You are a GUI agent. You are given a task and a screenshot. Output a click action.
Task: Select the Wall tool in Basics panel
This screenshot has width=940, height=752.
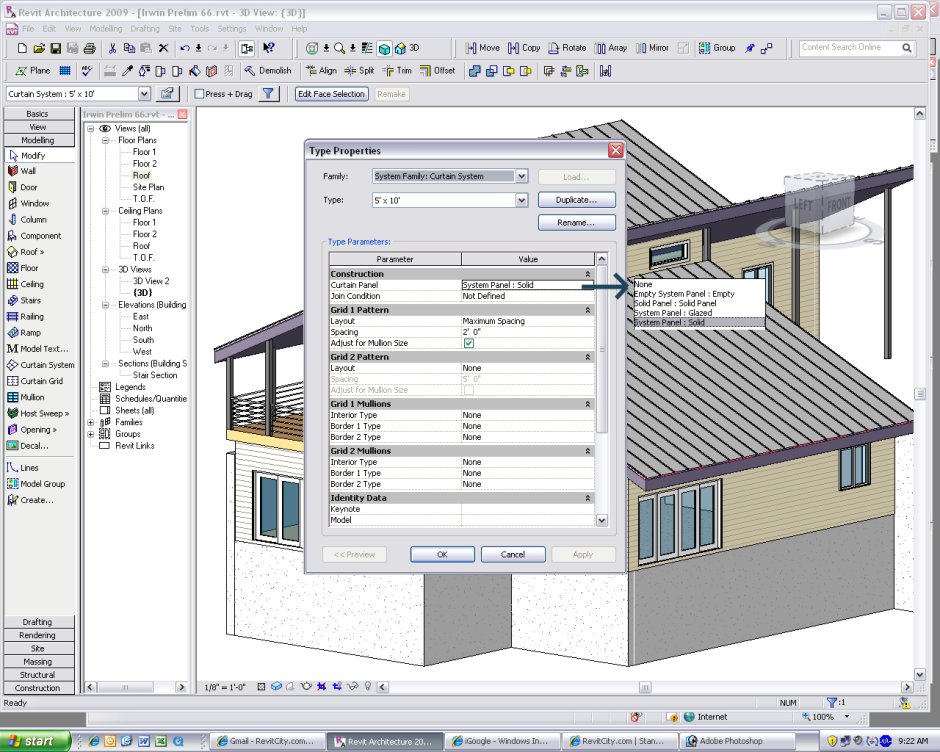(22, 171)
